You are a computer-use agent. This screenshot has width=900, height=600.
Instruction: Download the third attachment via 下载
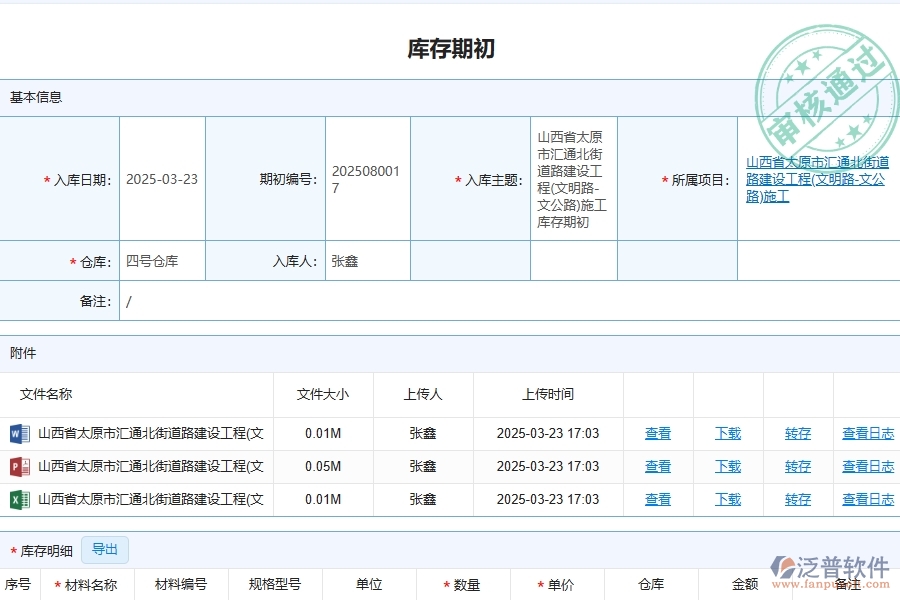coord(727,499)
